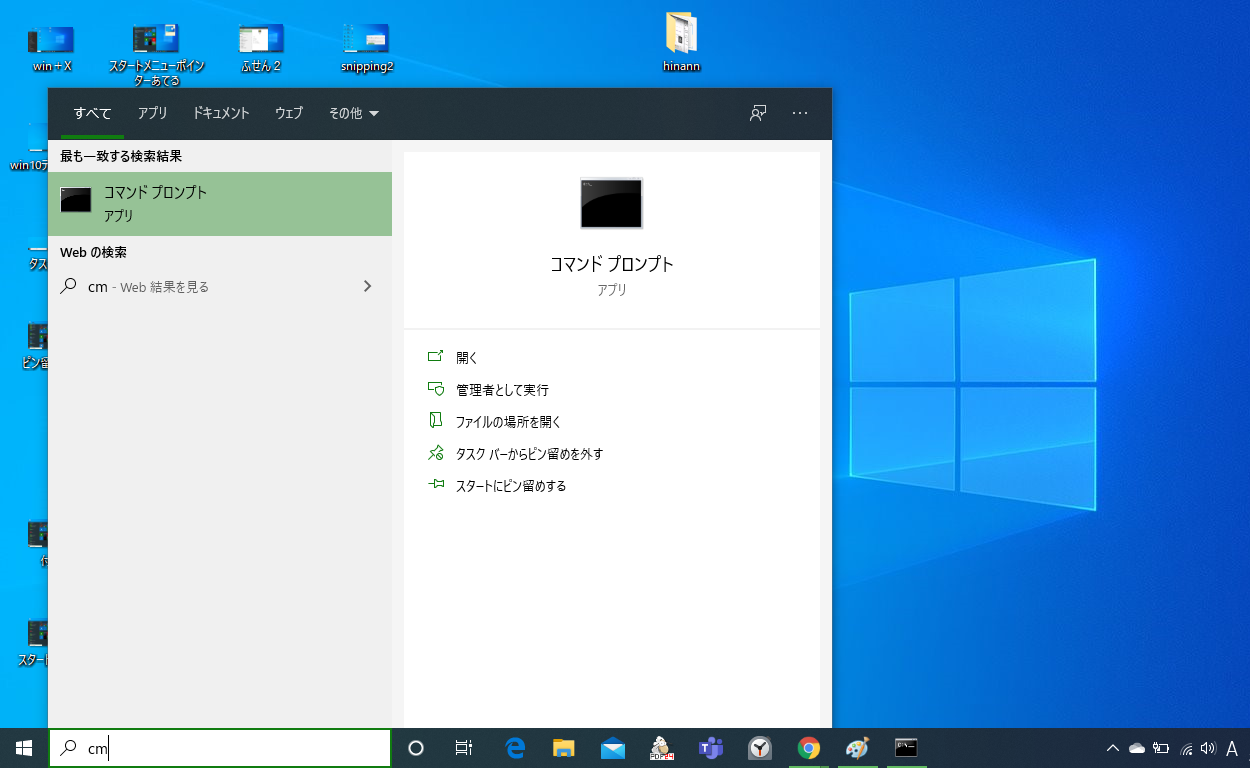
Task: Choose タスク バーからピン留めを外す
Action: pos(529,454)
